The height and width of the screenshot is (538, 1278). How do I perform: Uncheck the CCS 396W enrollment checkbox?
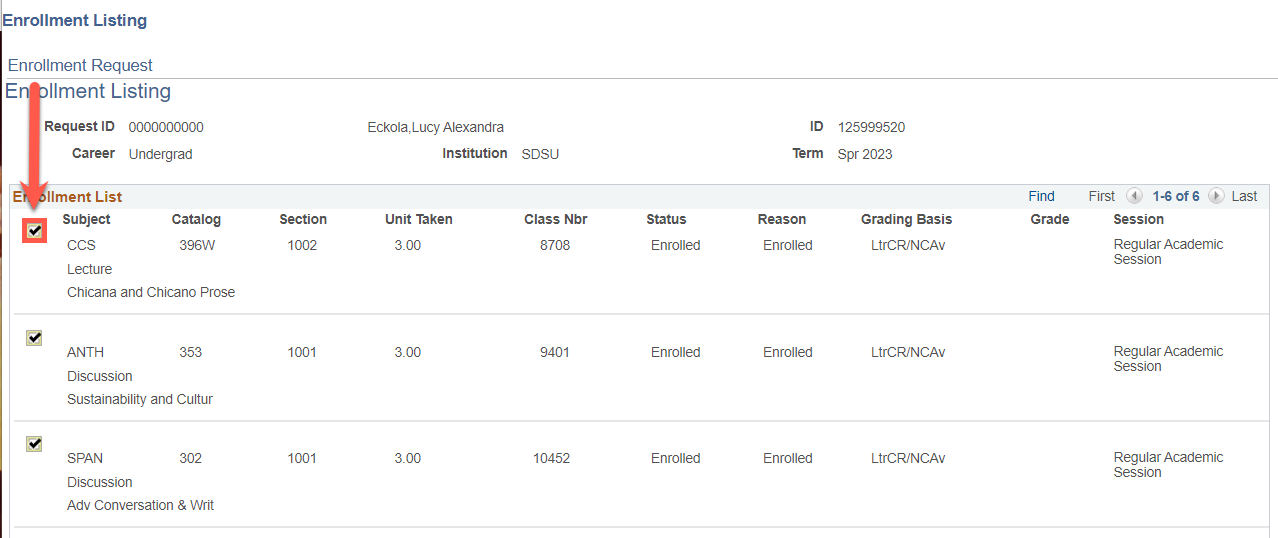coord(35,231)
